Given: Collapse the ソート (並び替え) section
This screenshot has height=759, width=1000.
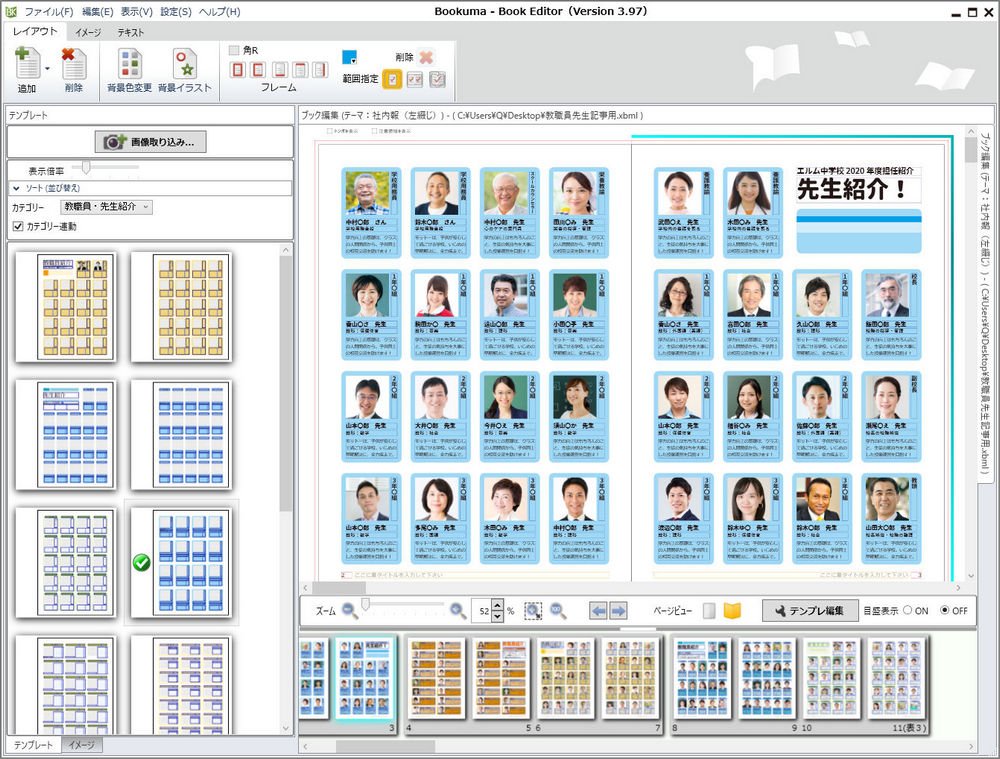Looking at the screenshot, I should point(17,187).
